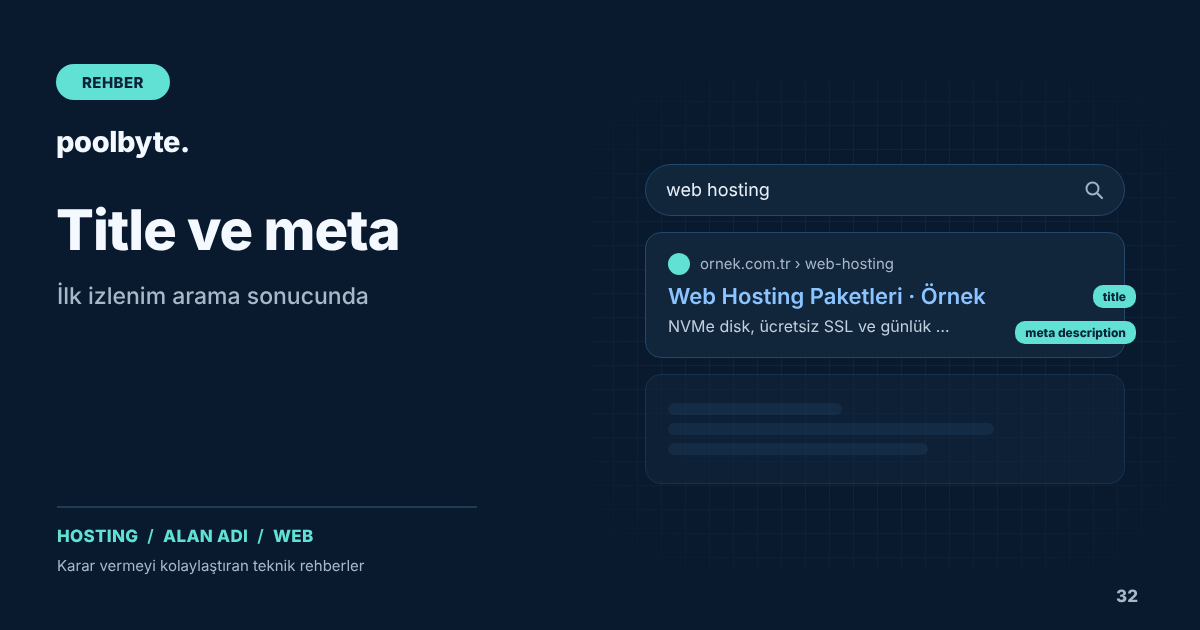1200x630 pixels.
Task: Click the ornek.com.tr › web-hosting breadcrumb
Action: (797, 264)
